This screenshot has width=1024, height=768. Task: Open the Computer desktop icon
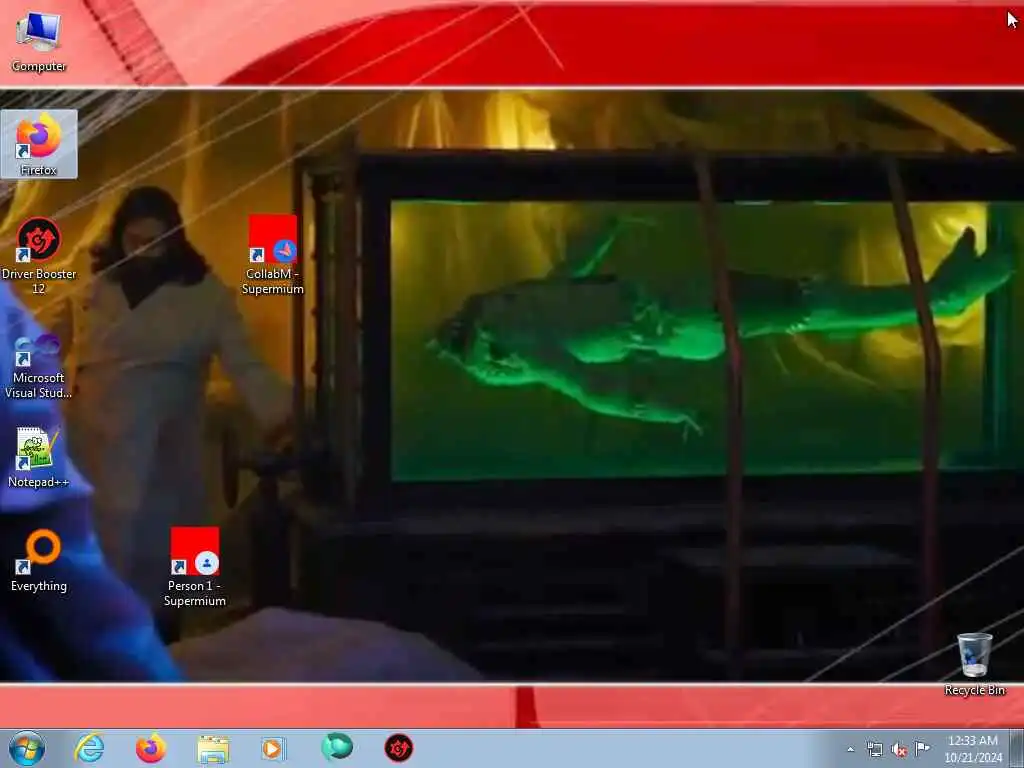[39, 40]
